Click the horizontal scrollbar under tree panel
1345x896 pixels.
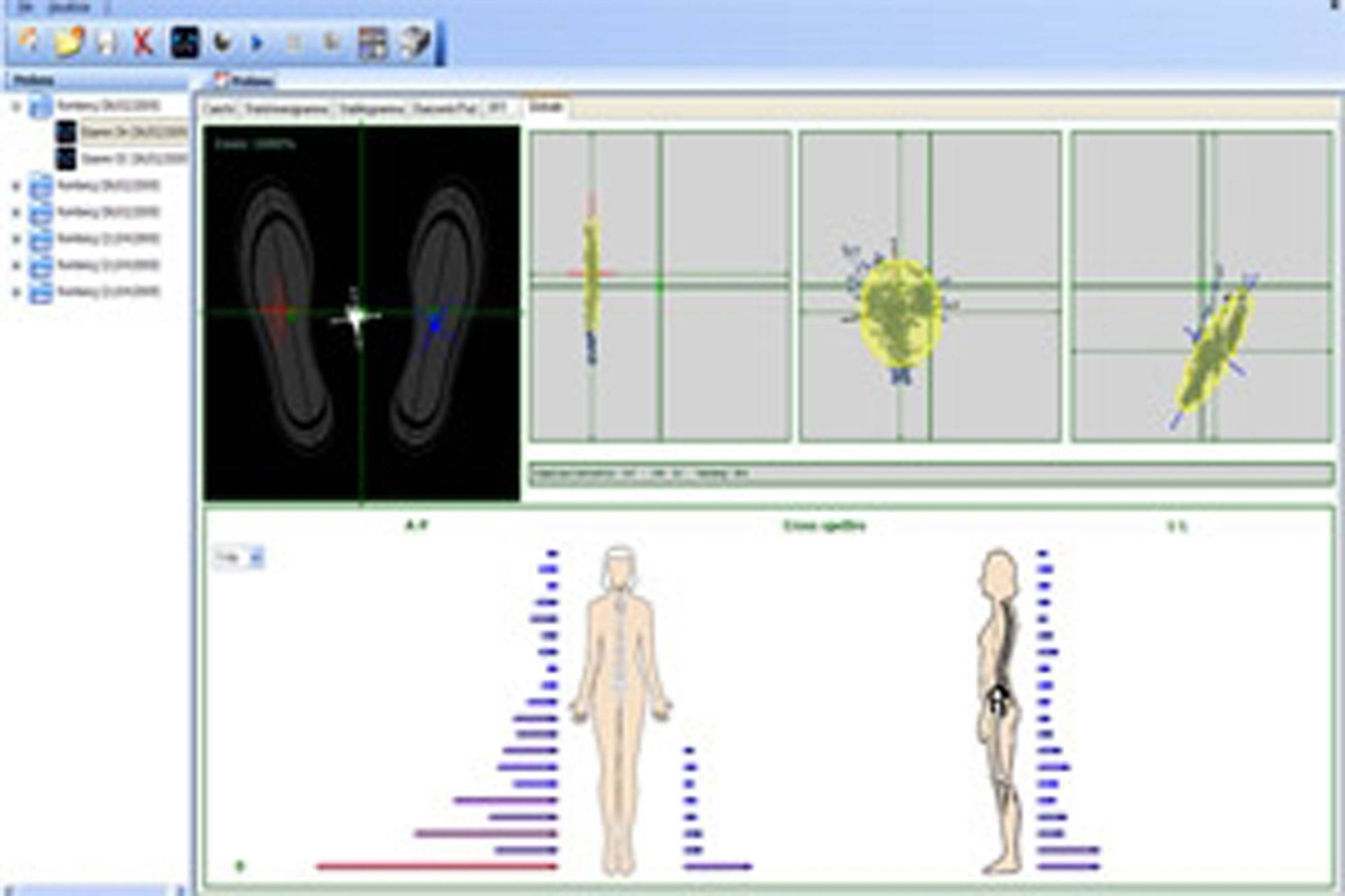[94, 890]
